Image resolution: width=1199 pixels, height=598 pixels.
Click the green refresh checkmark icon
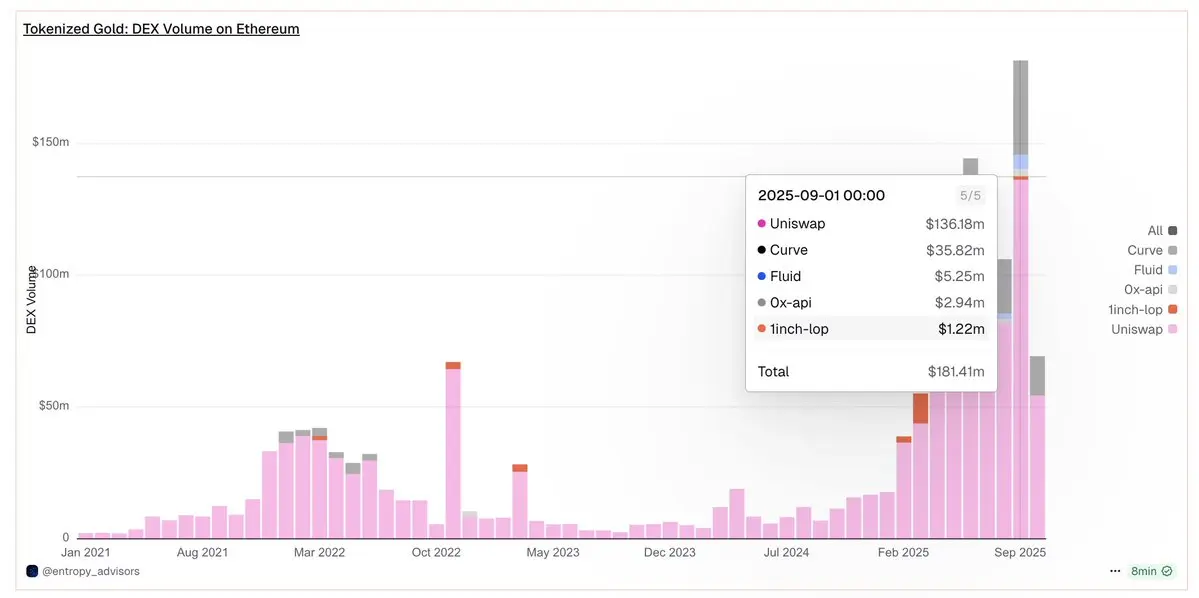(1167, 570)
